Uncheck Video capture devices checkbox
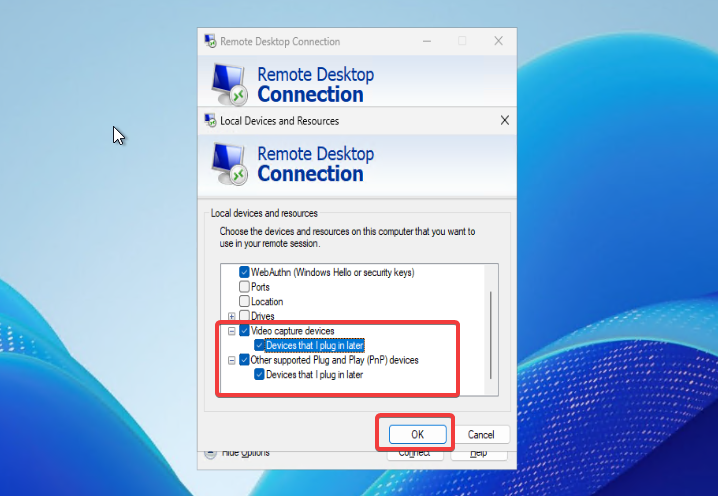This screenshot has width=718, height=496. click(244, 331)
